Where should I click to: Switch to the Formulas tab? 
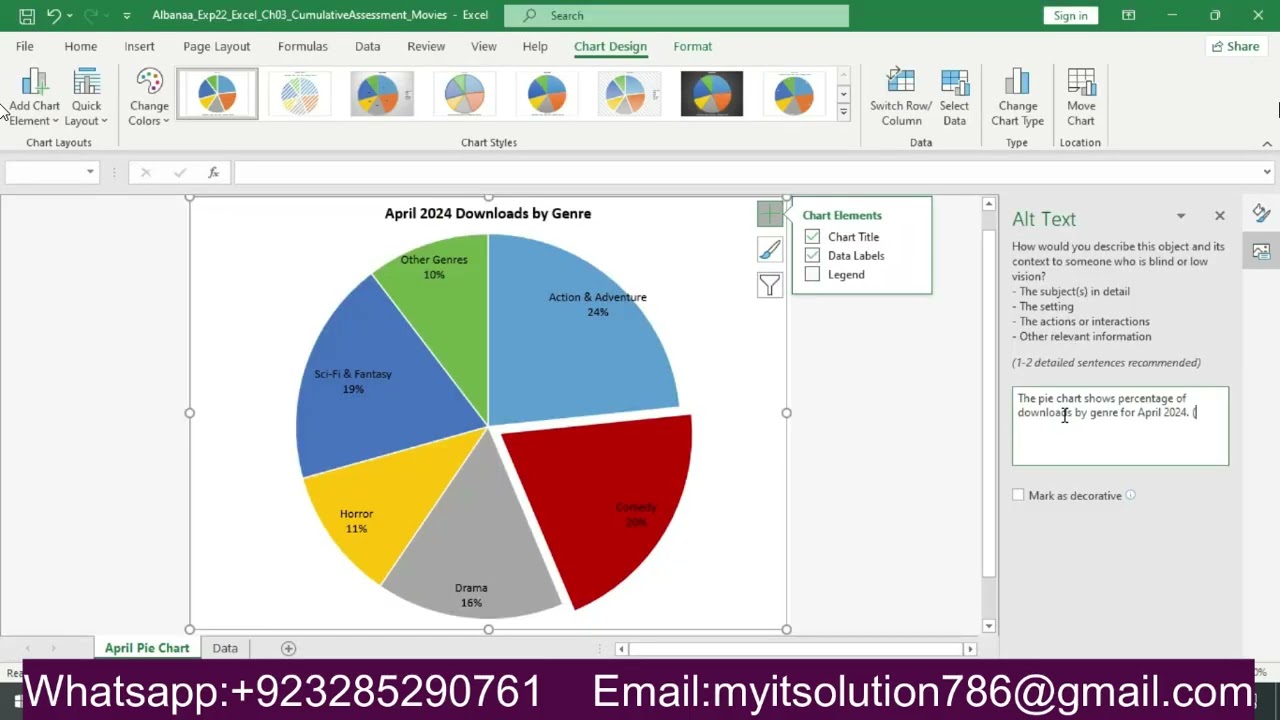tap(303, 46)
